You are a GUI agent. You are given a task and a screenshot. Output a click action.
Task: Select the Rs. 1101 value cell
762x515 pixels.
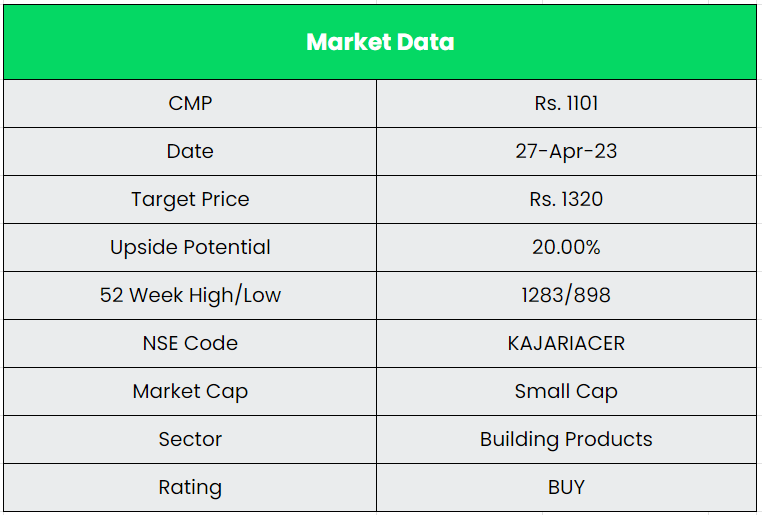coord(566,103)
